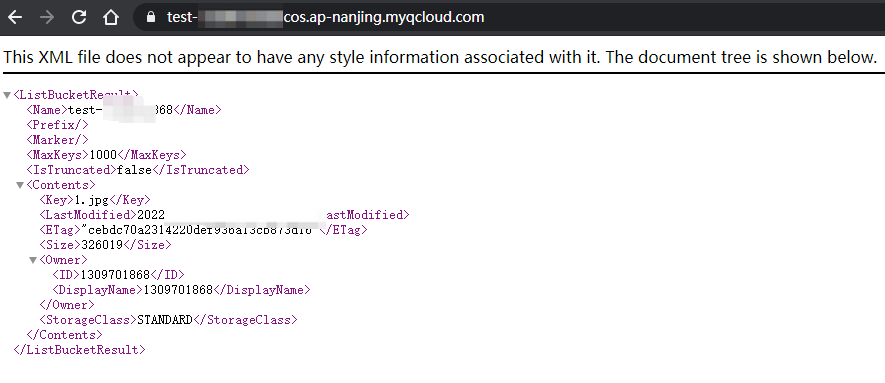
Task: Click the browser forward arrow
Action: point(47,17)
